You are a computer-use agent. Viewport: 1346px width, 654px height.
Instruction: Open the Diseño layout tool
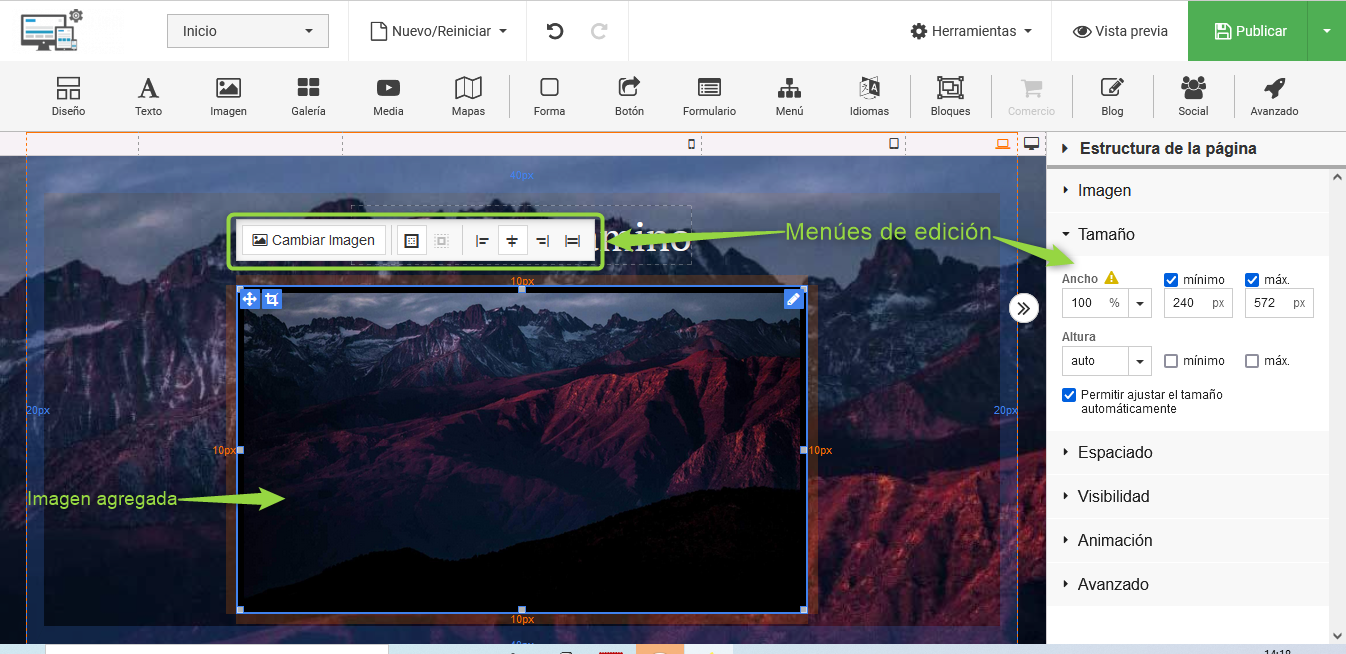(x=68, y=96)
